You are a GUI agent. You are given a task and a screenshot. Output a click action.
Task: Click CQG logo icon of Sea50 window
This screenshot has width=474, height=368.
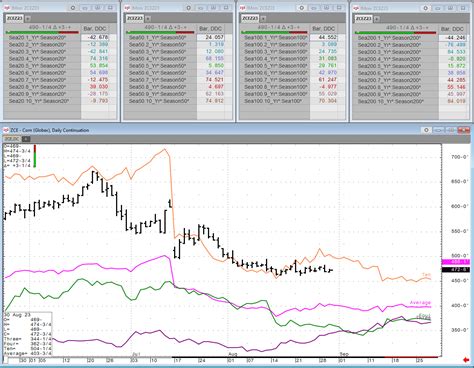click(x=127, y=8)
